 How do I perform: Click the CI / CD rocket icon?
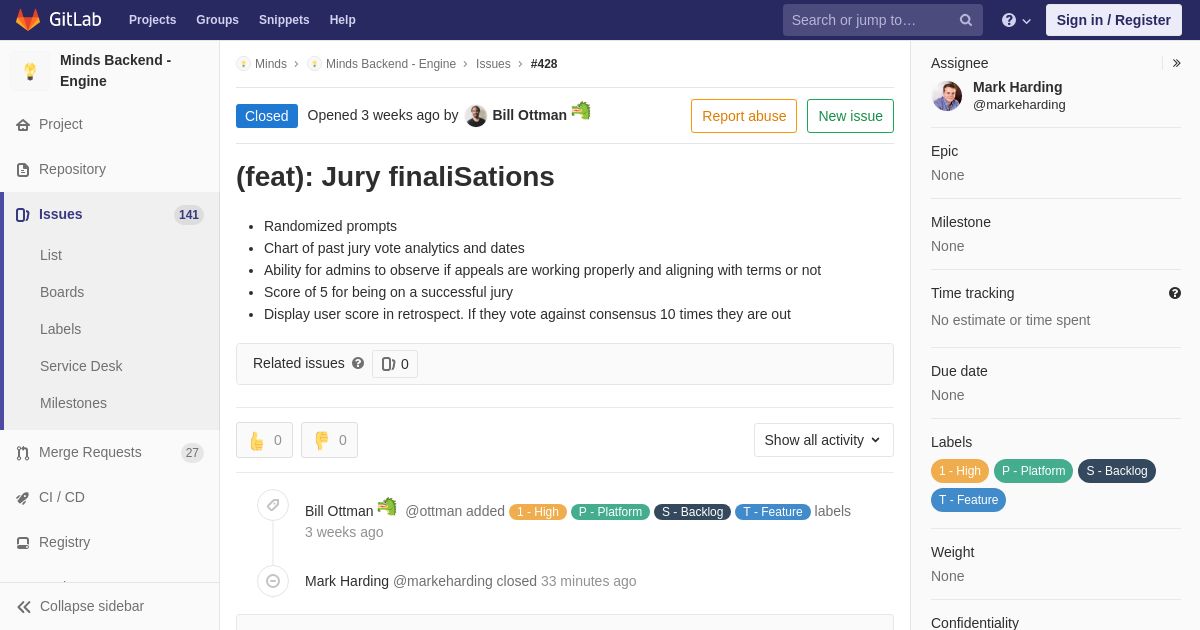pos(23,498)
